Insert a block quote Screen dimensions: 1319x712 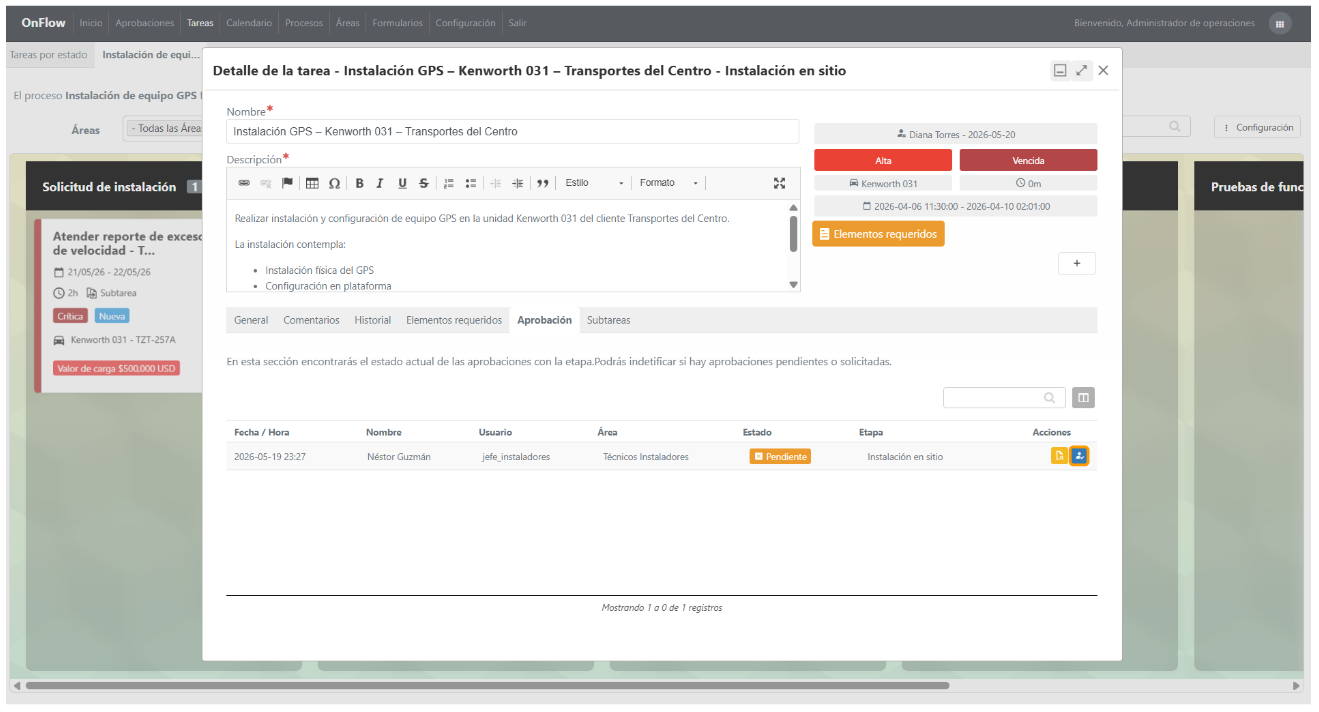click(x=543, y=183)
